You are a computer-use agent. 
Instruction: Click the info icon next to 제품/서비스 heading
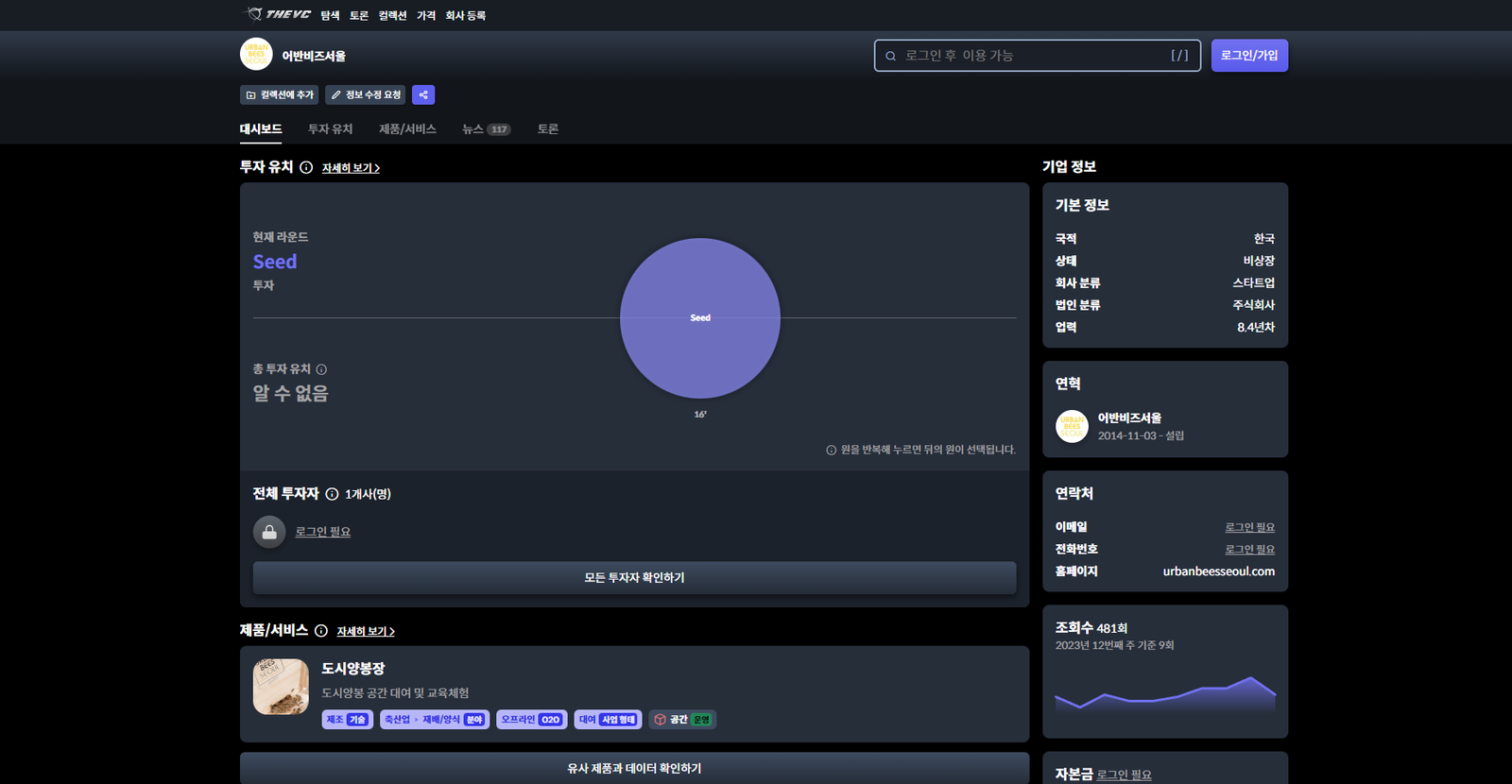coord(321,631)
